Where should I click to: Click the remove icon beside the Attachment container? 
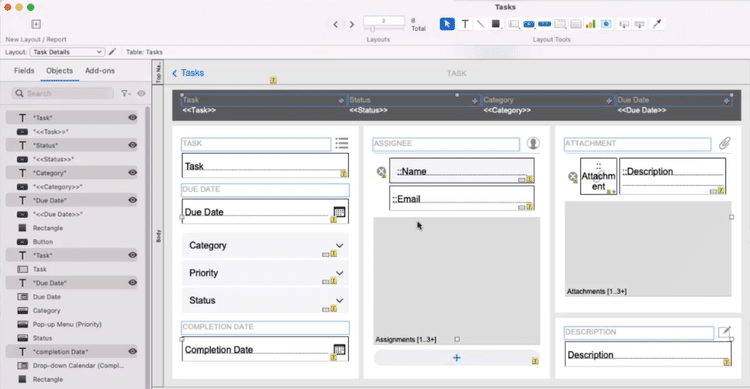tap(573, 177)
